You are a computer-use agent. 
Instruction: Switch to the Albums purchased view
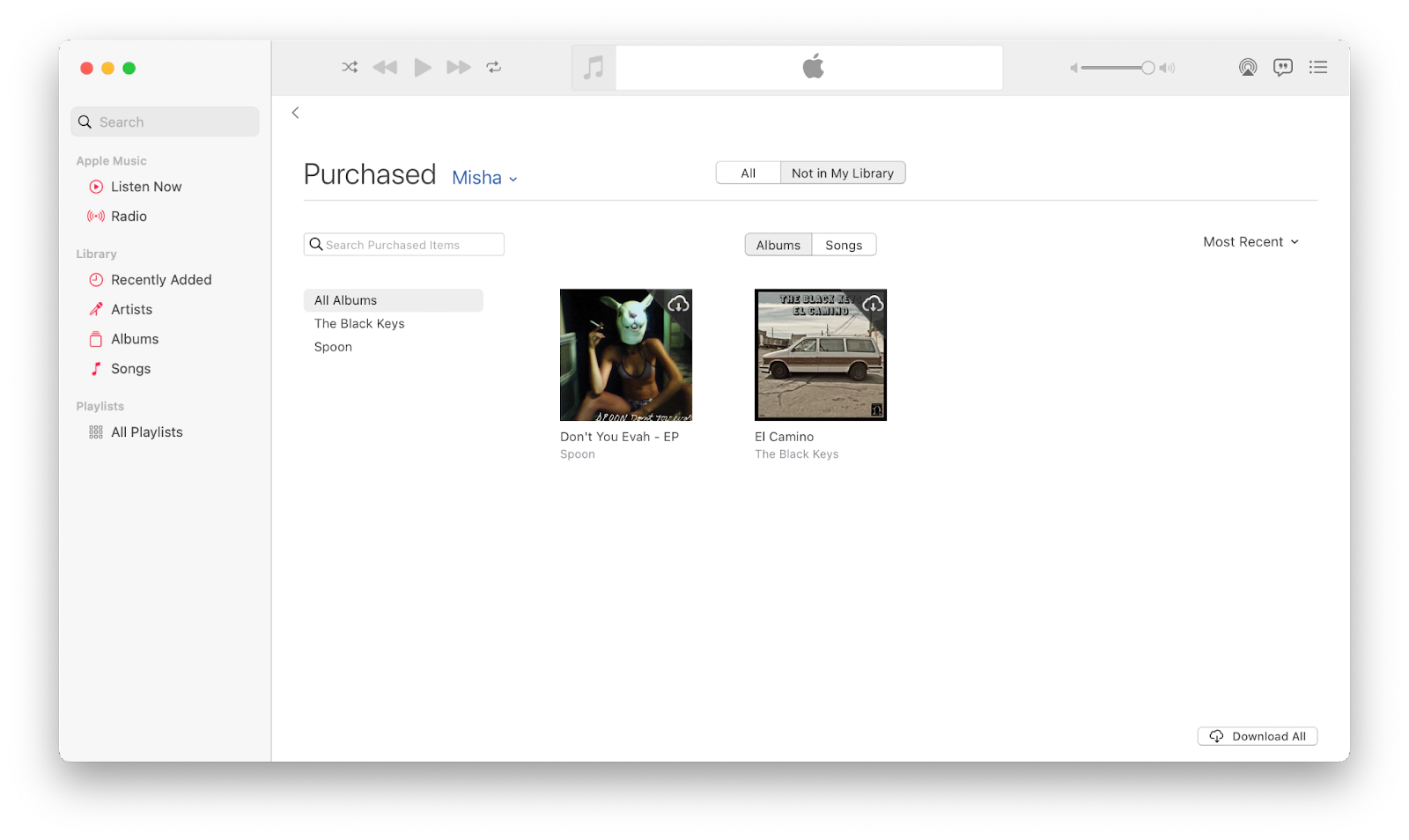point(778,245)
